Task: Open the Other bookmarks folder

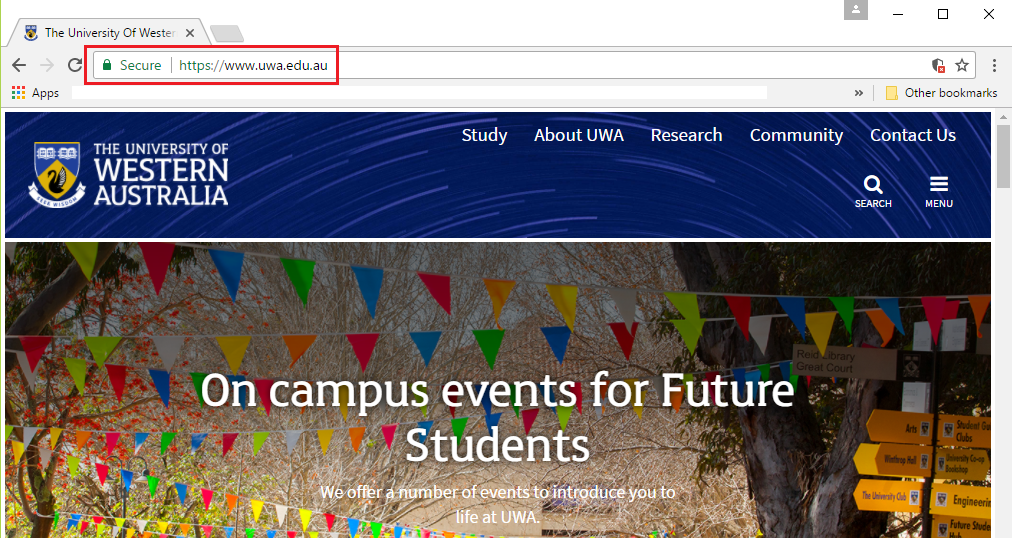Action: [x=941, y=93]
